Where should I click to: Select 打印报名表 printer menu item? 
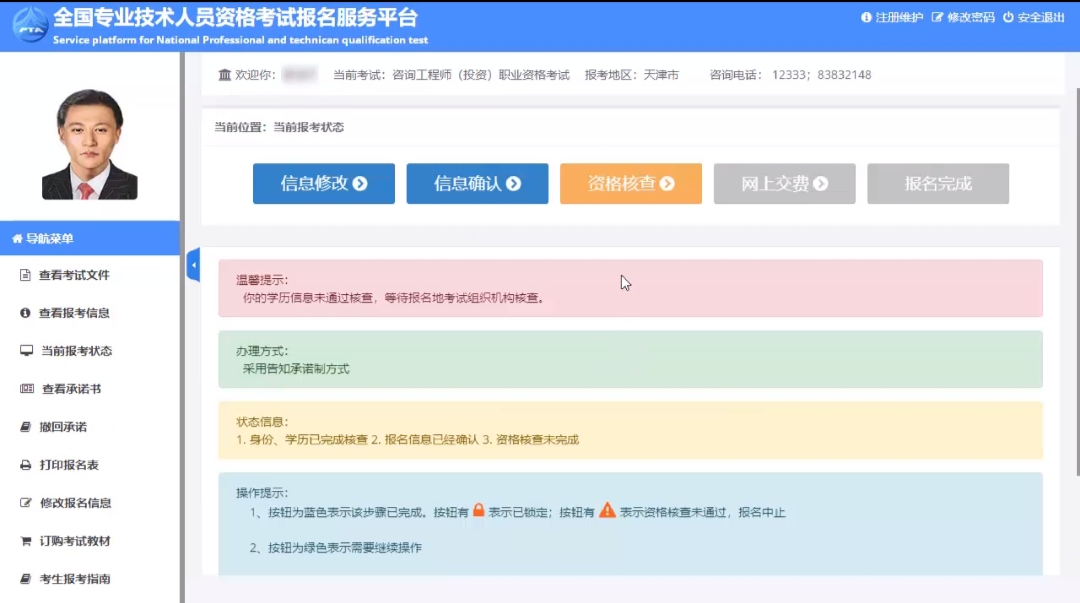(x=69, y=465)
